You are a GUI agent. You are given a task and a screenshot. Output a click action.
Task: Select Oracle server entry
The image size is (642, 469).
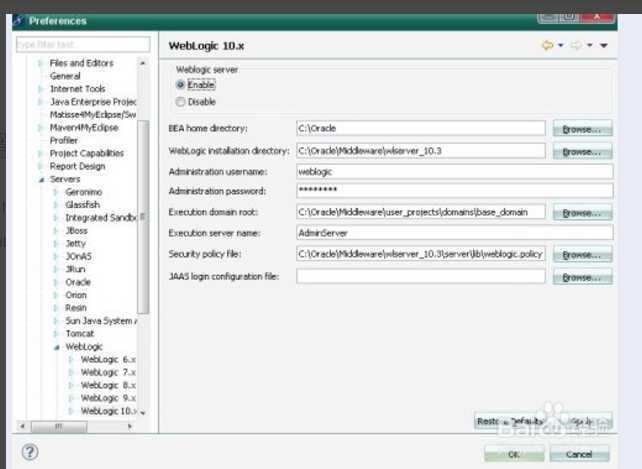click(78, 282)
